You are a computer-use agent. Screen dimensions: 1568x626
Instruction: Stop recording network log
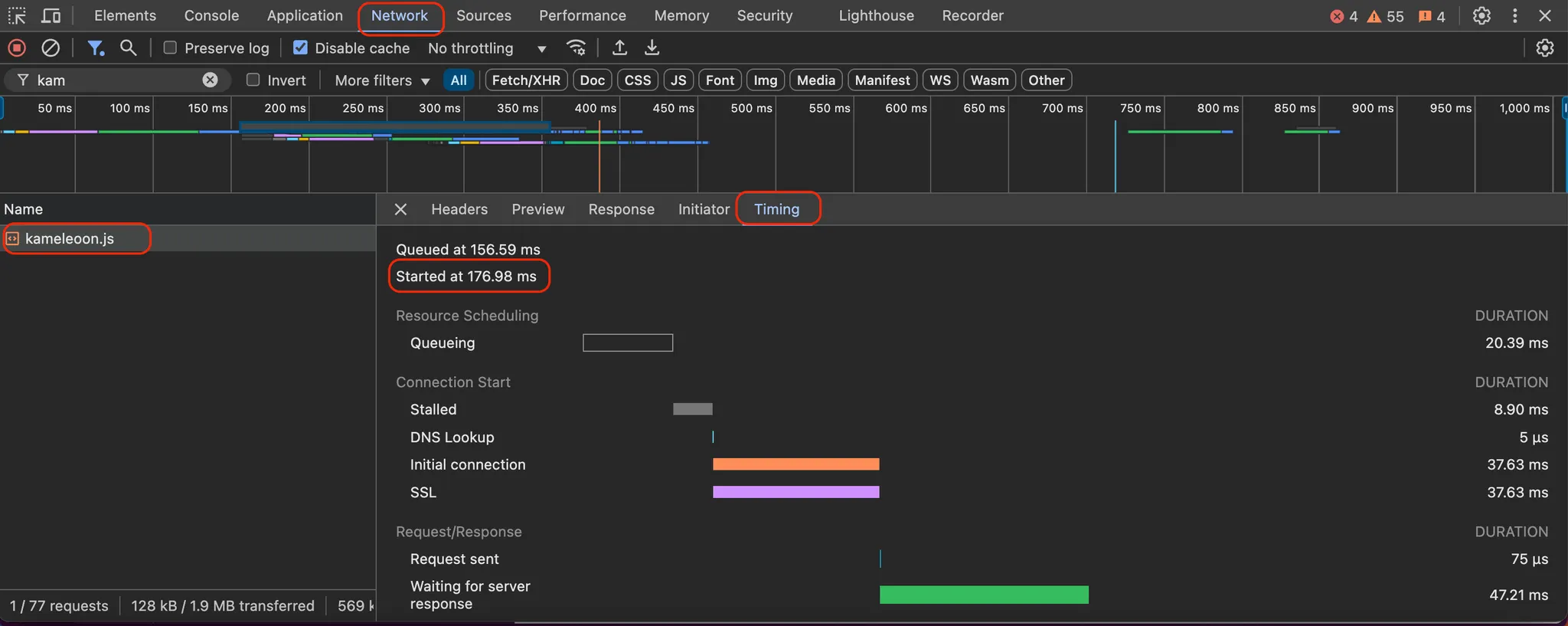tap(17, 48)
